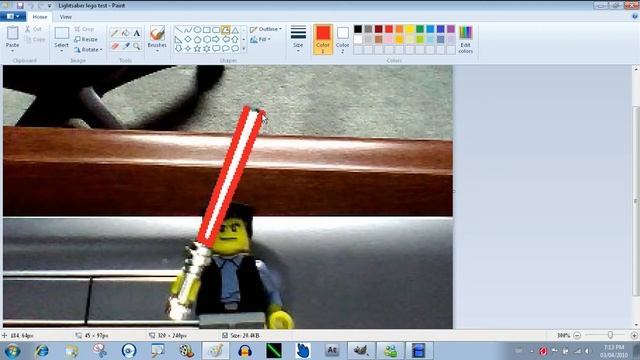Open the Paint file menu button
This screenshot has width=640, height=360.
point(13,16)
